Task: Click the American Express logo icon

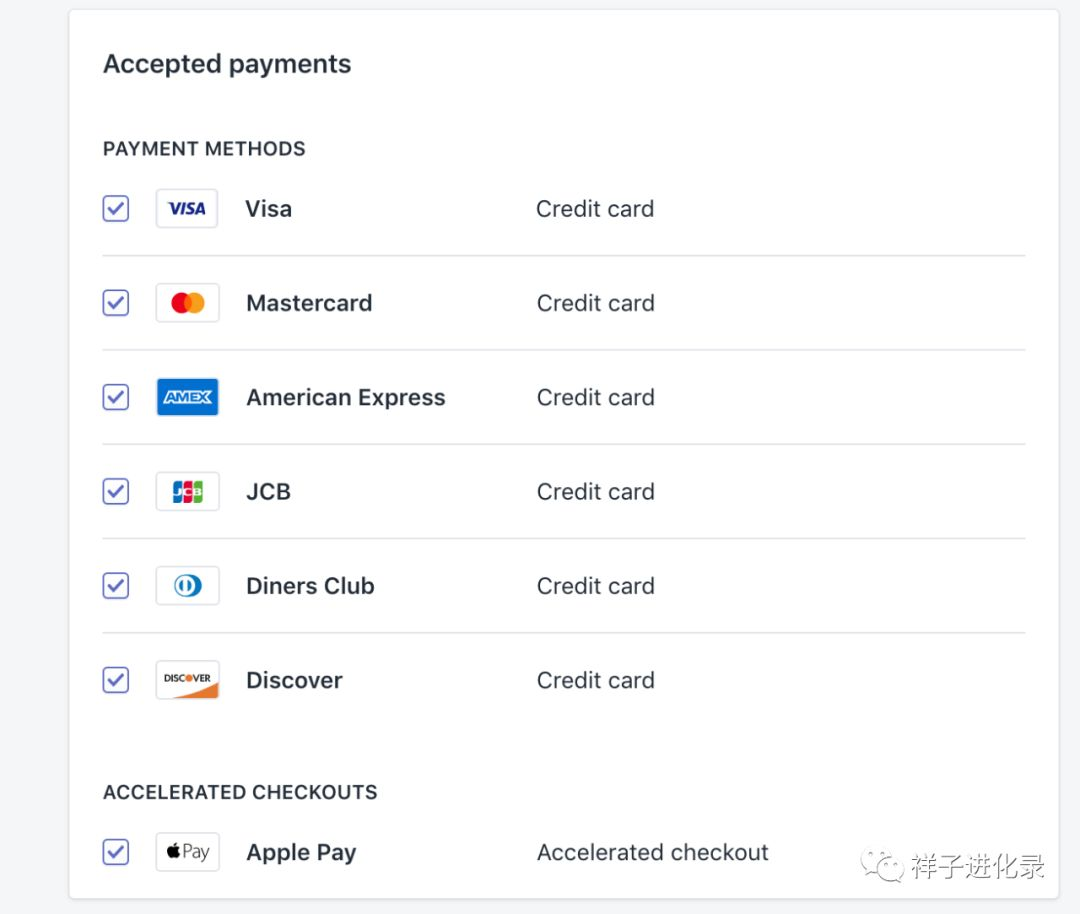Action: pyautogui.click(x=187, y=397)
